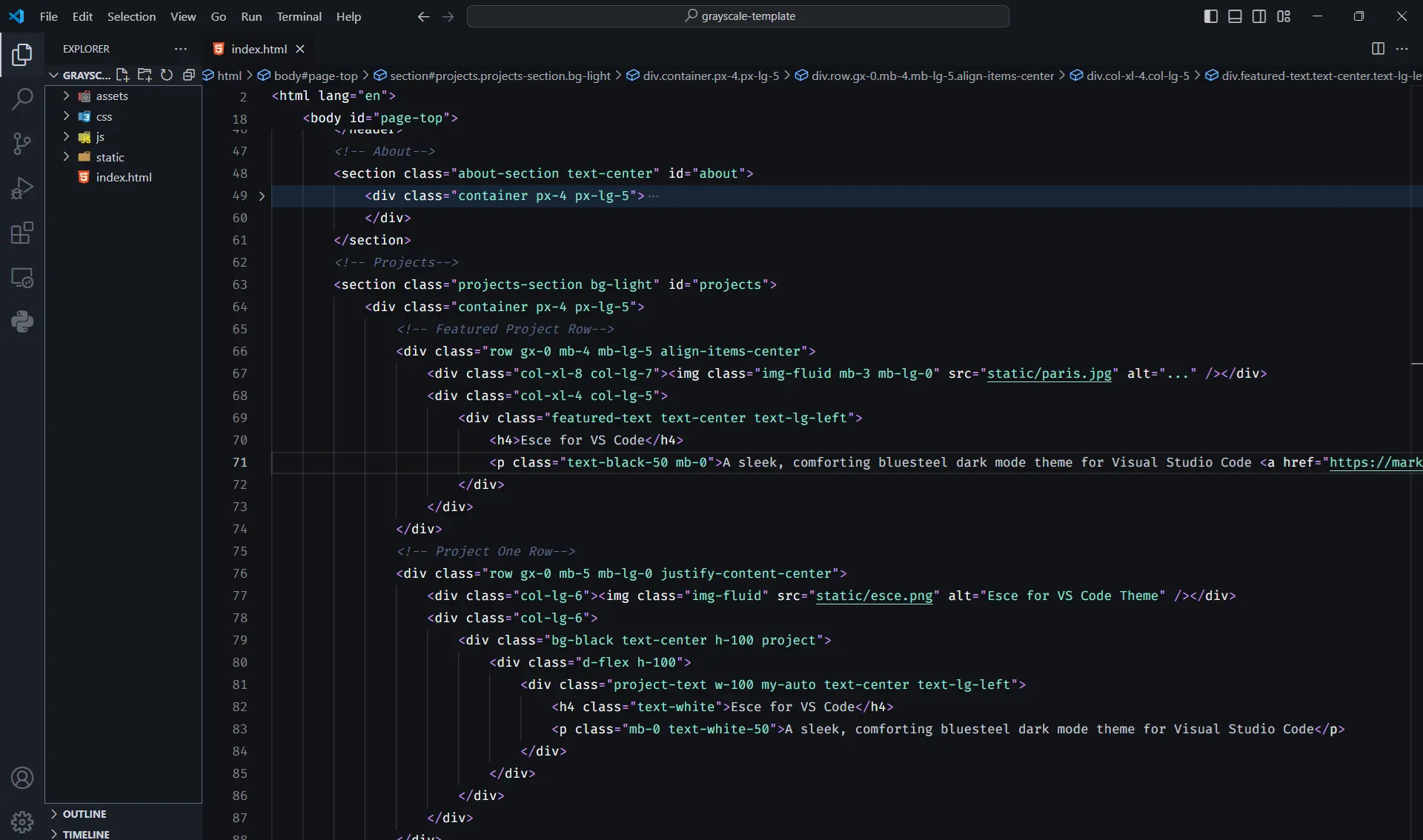Select div.col-xl-4.col-lg-5 breadcrumb item
Screen dimensions: 1423x840
[x=1138, y=76]
